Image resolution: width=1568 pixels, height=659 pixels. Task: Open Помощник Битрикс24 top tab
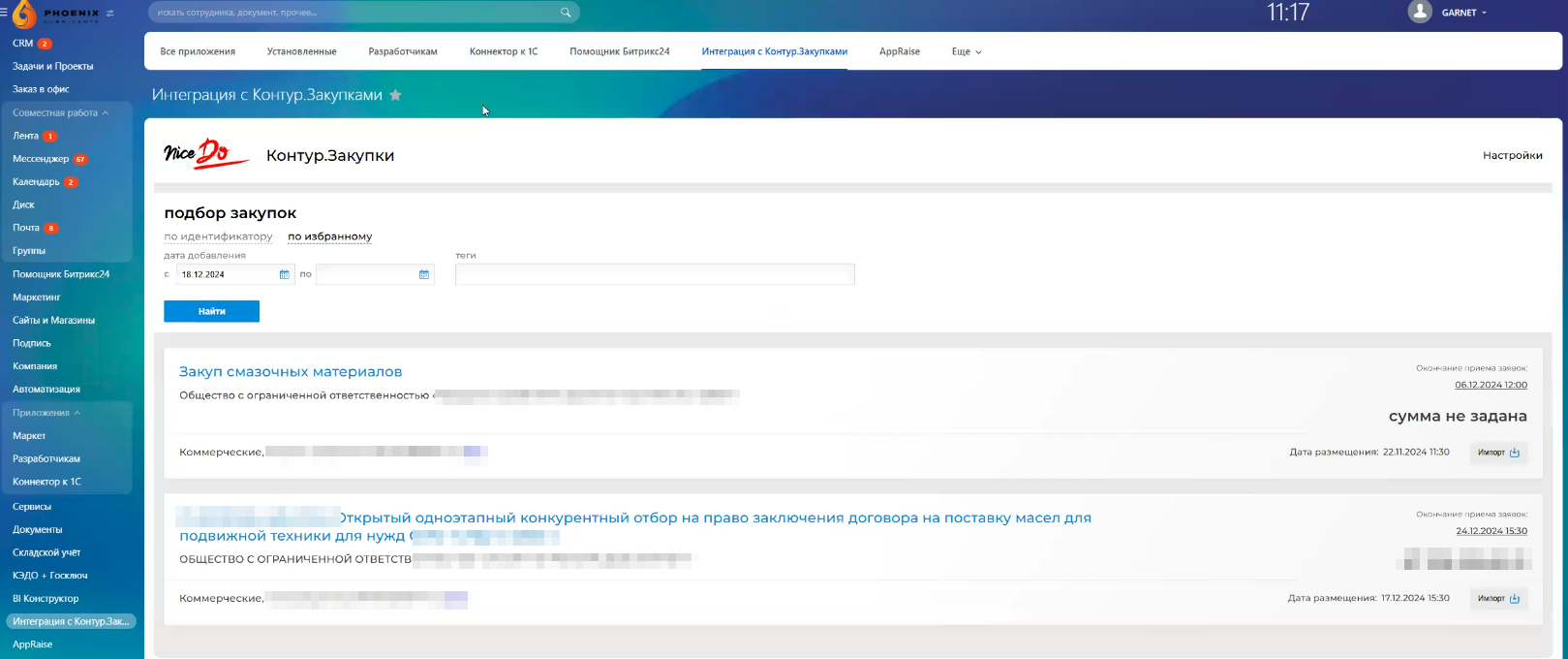pyautogui.click(x=620, y=51)
